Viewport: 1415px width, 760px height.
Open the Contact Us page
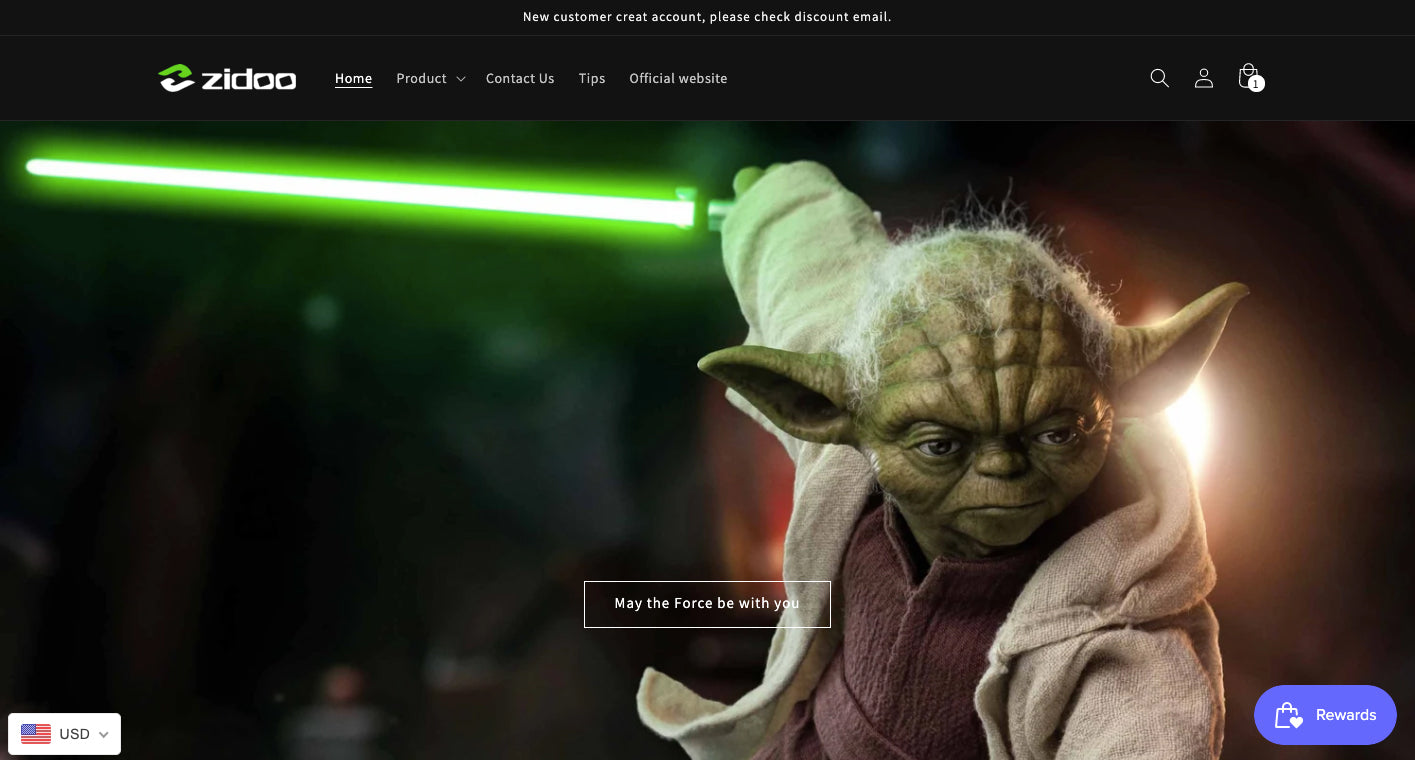(x=520, y=78)
